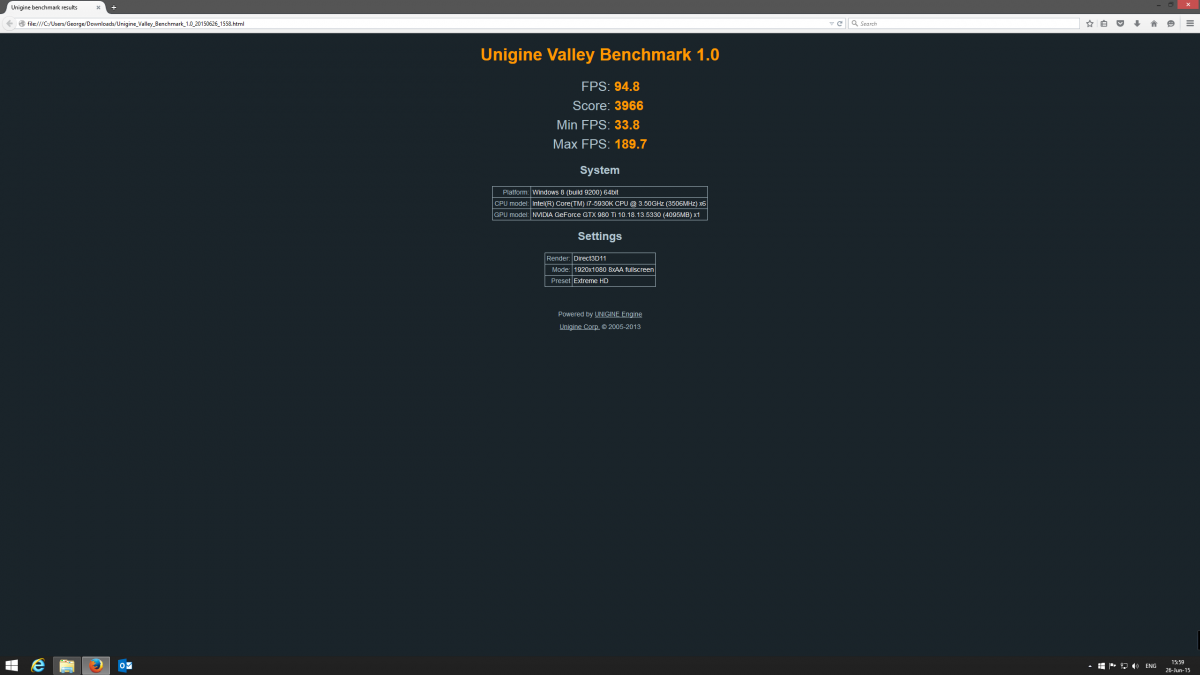Open the Downloads arrow icon
Image resolution: width=1200 pixels, height=675 pixels.
tap(1137, 23)
